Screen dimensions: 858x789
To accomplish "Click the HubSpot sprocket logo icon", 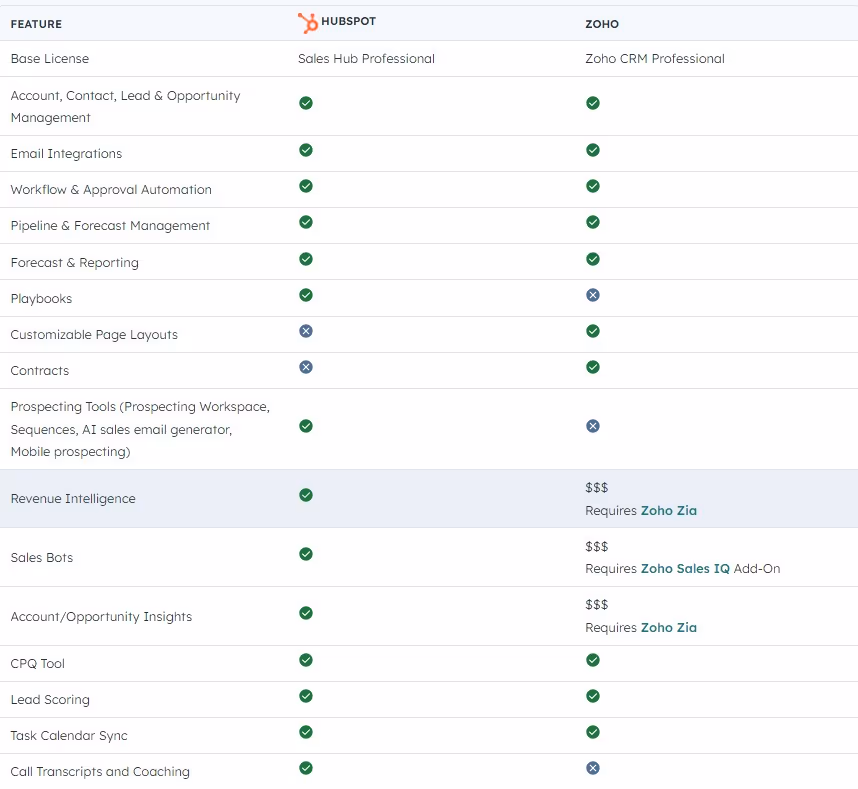I will pos(308,23).
